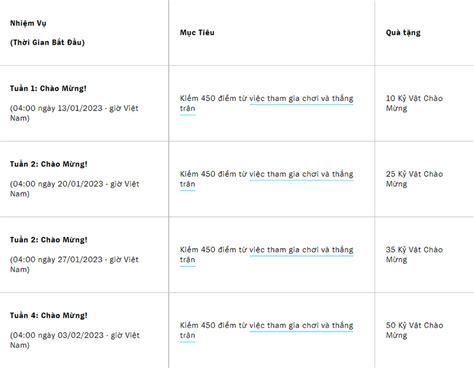Select the '35 Kỷ Vật Chào Mừng' reward cell
This screenshot has width=474, height=368.
click(414, 255)
